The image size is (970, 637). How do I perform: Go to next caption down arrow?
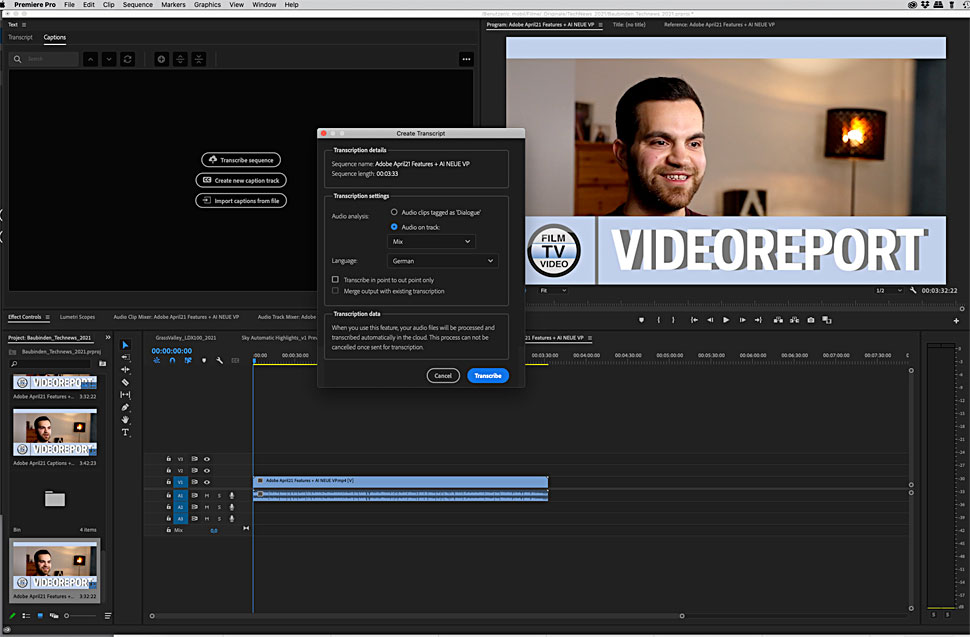109,59
